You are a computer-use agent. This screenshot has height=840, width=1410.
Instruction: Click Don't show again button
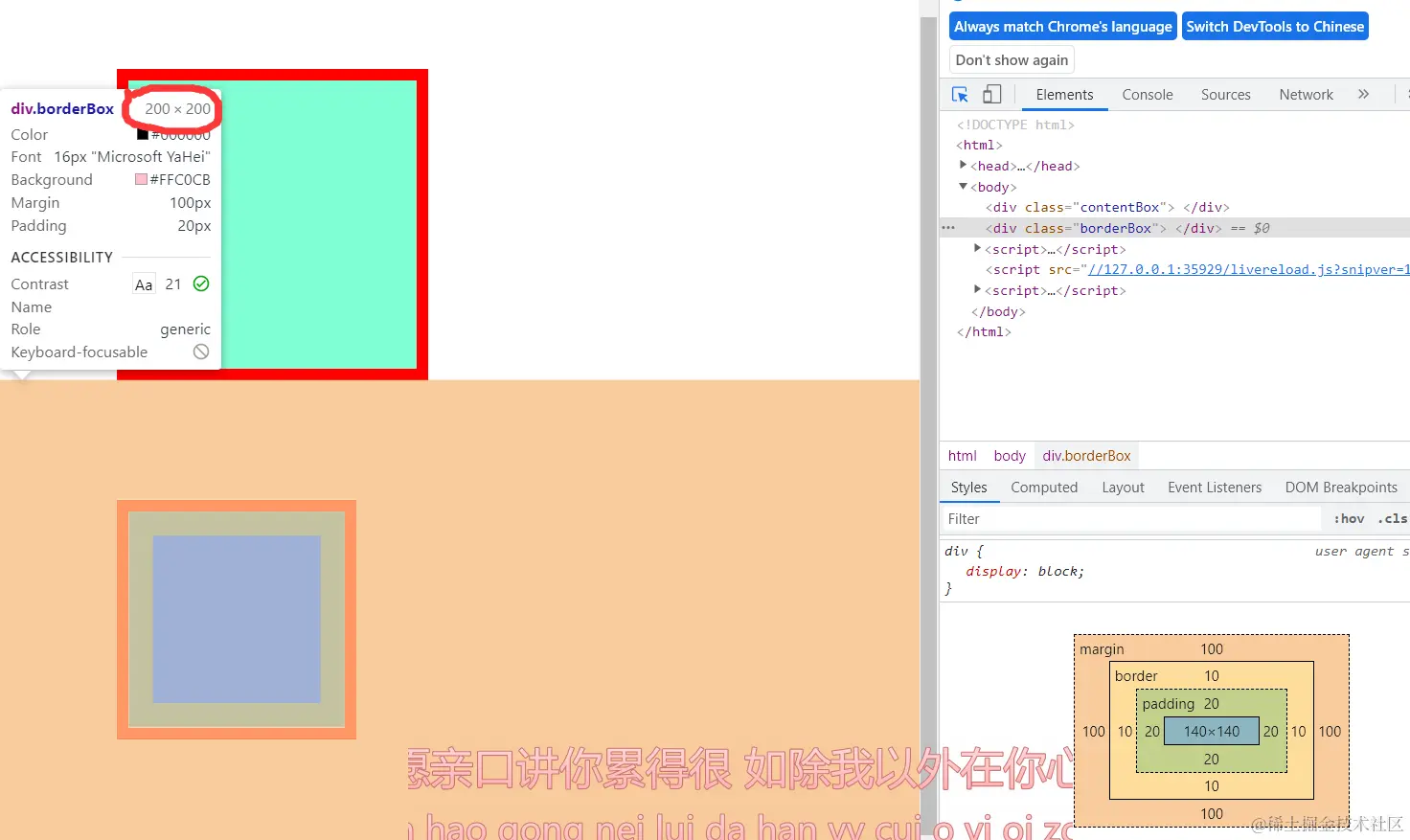(x=1012, y=60)
